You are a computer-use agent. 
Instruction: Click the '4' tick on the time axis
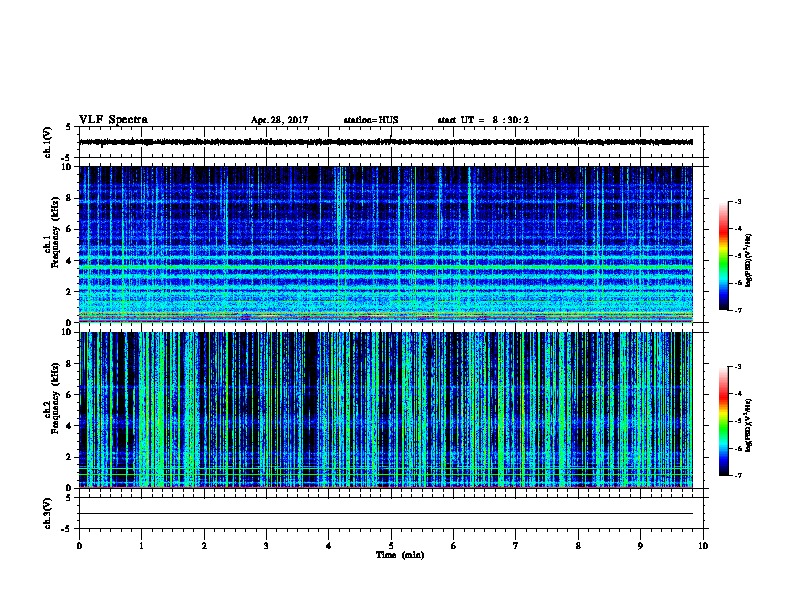[329, 546]
